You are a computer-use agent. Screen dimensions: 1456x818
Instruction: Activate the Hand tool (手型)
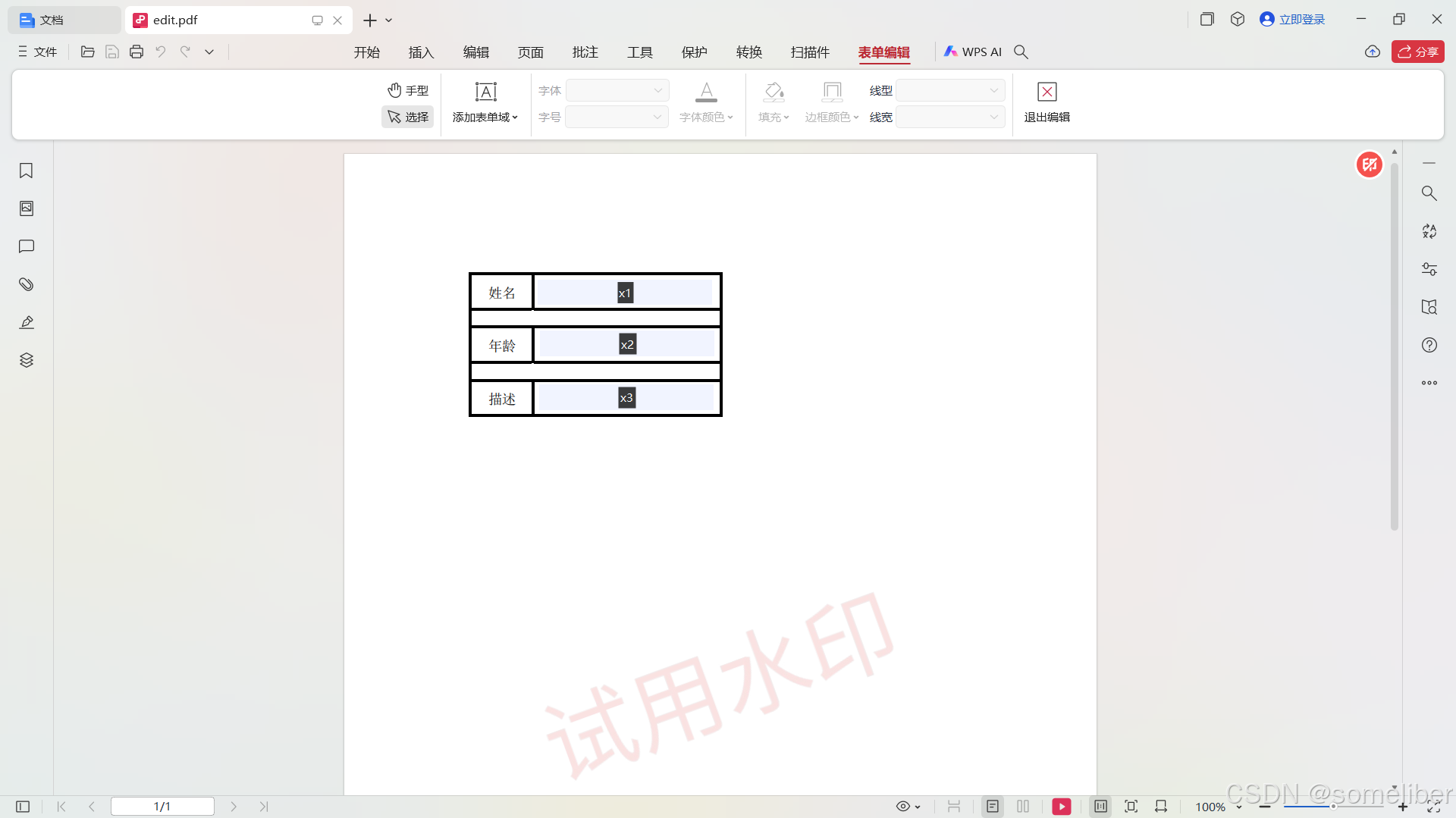408,90
